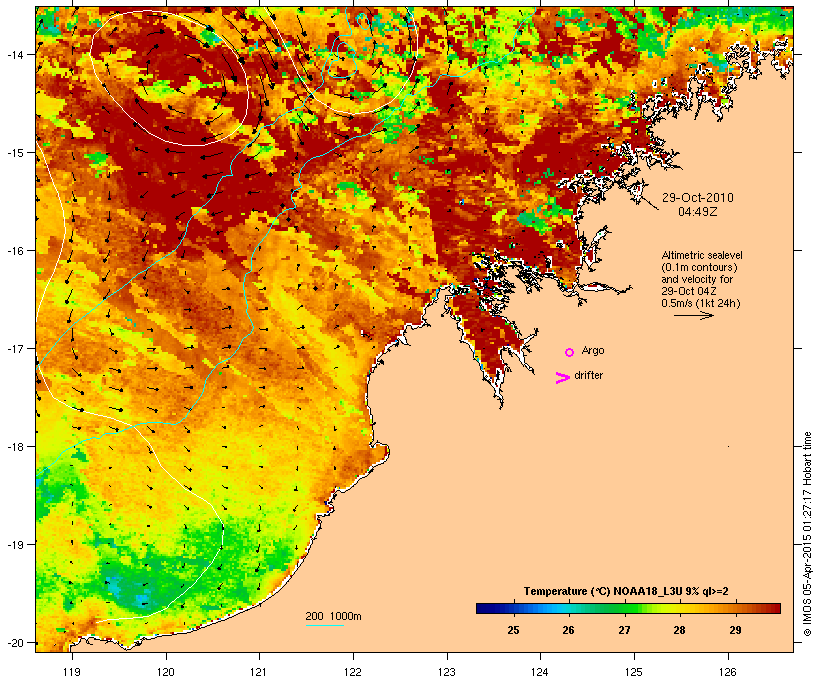
Task: Click the magenta Argo circle legend symbol
Action: (x=570, y=352)
